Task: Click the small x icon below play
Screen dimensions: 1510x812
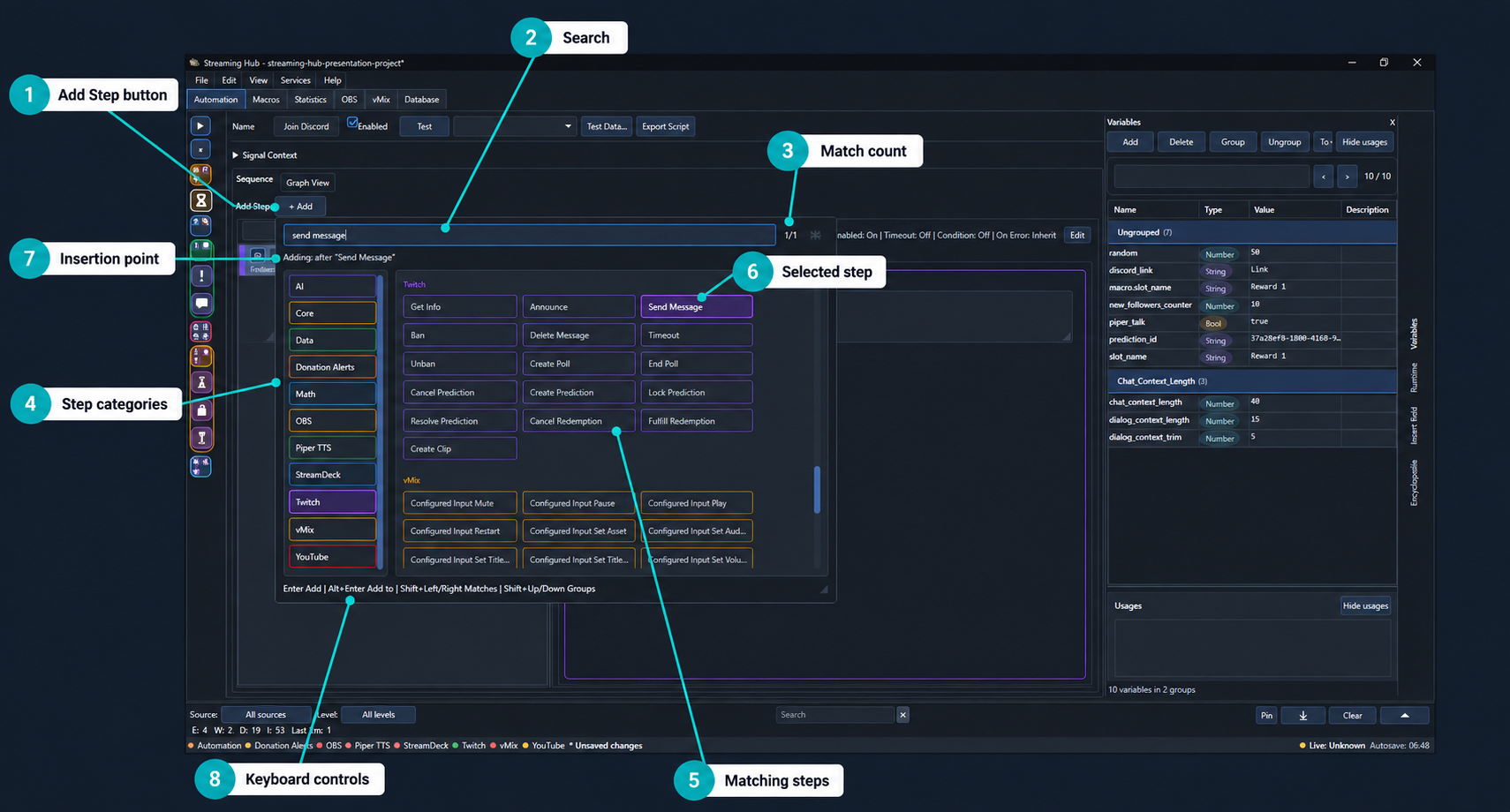Action: (x=200, y=149)
